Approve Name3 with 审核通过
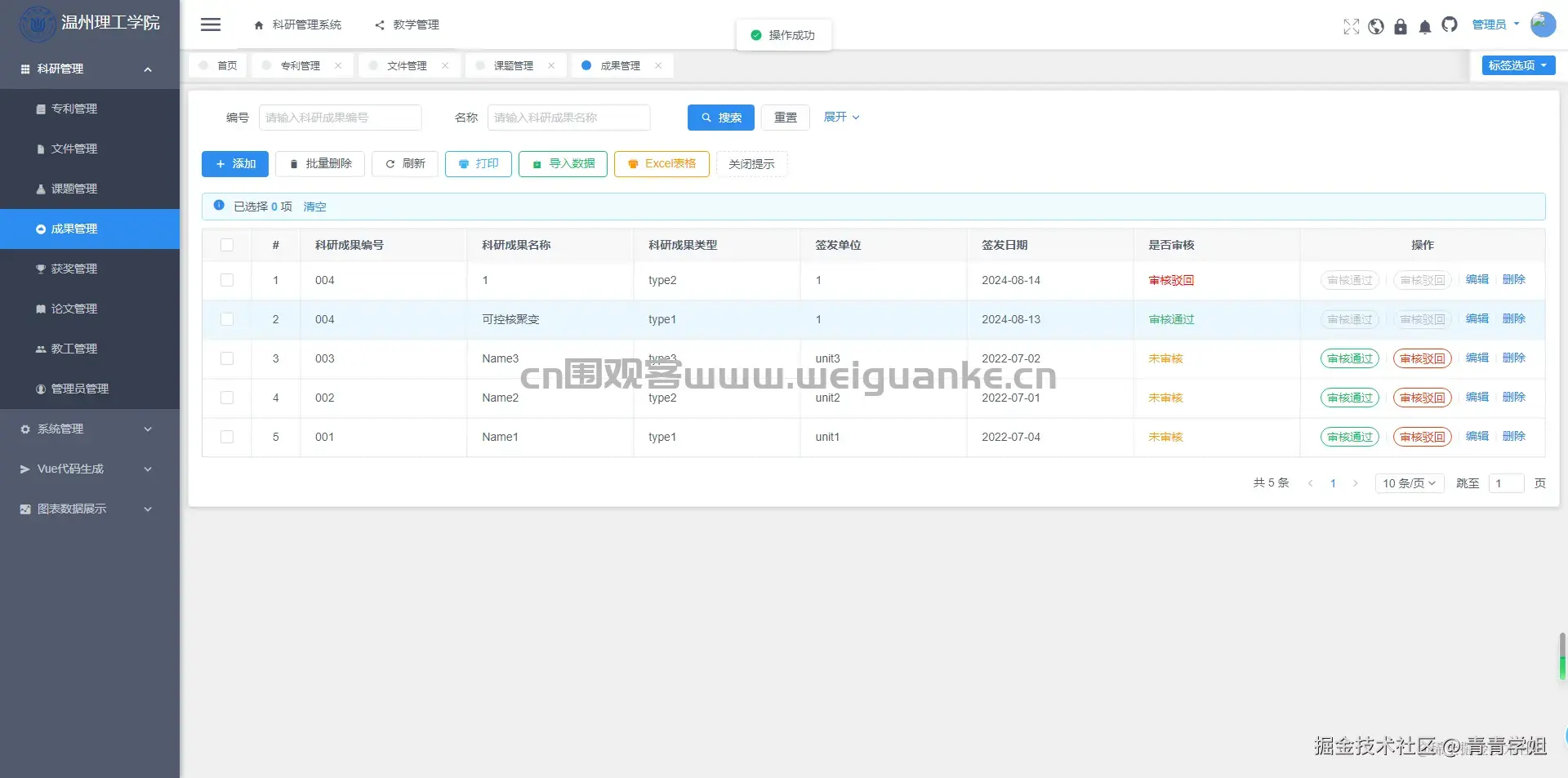Screen dimensions: 1568x778 1350,358
